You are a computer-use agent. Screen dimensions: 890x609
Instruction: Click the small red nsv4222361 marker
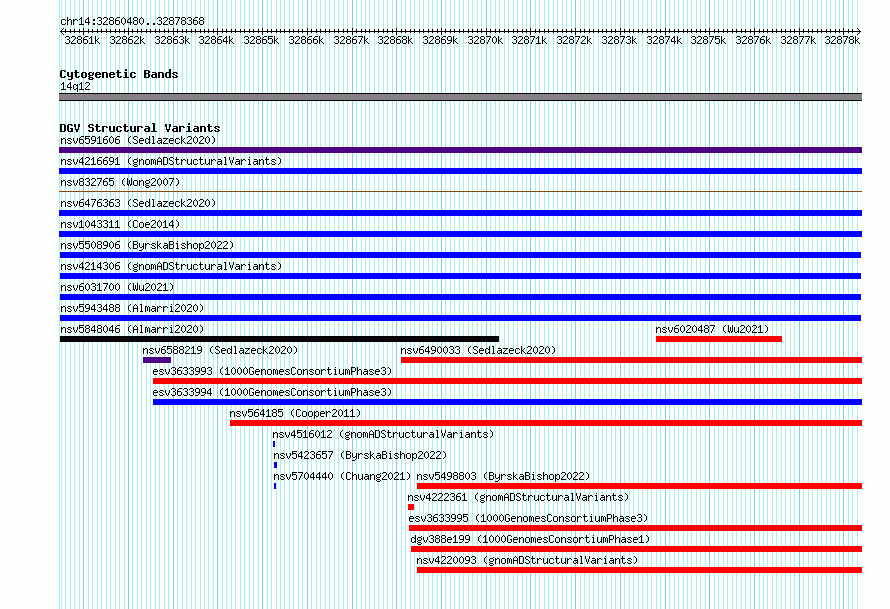coord(411,507)
